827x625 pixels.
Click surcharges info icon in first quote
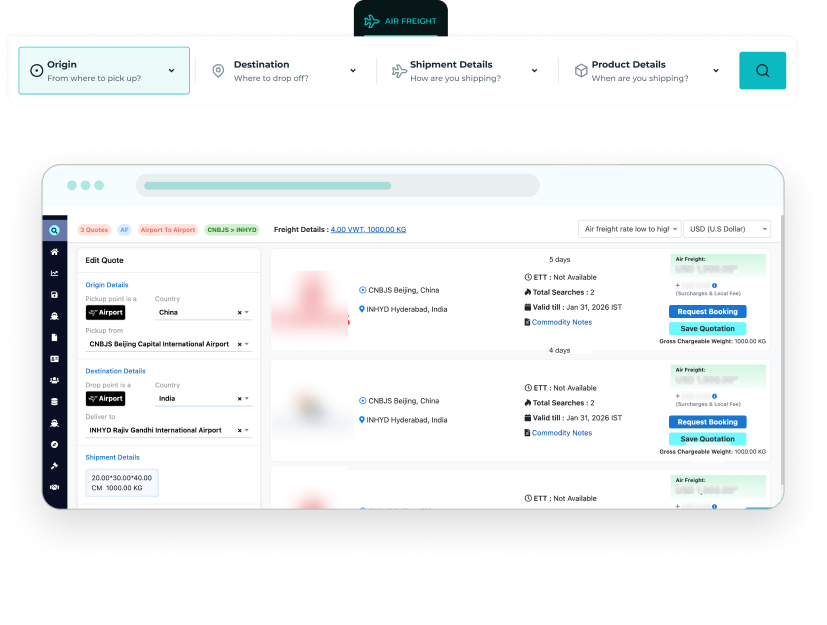pos(714,285)
